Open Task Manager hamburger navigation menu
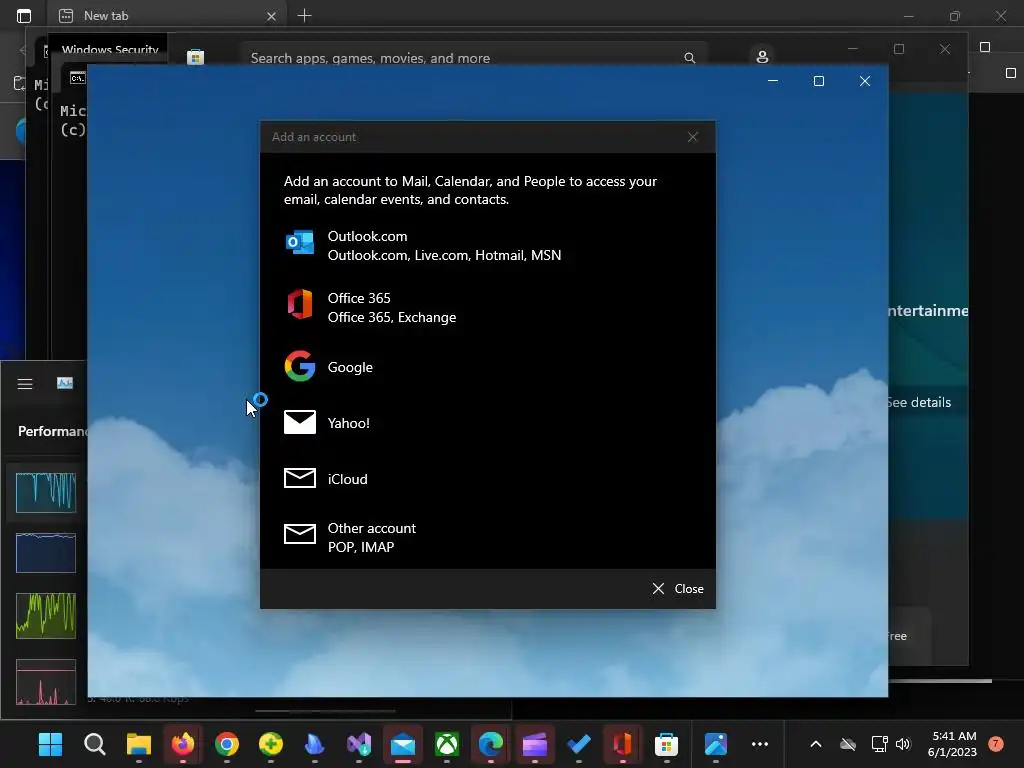This screenshot has height=768, width=1024. [25, 384]
